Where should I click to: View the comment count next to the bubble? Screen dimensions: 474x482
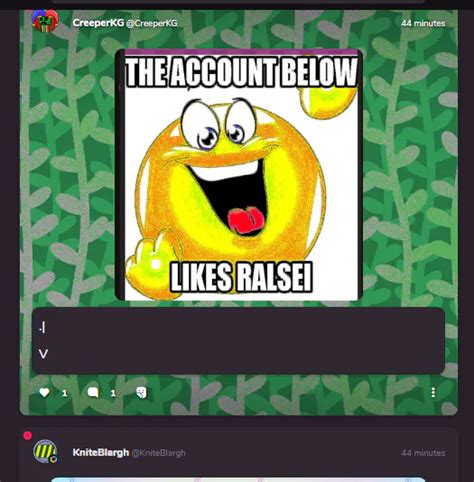[113, 393]
